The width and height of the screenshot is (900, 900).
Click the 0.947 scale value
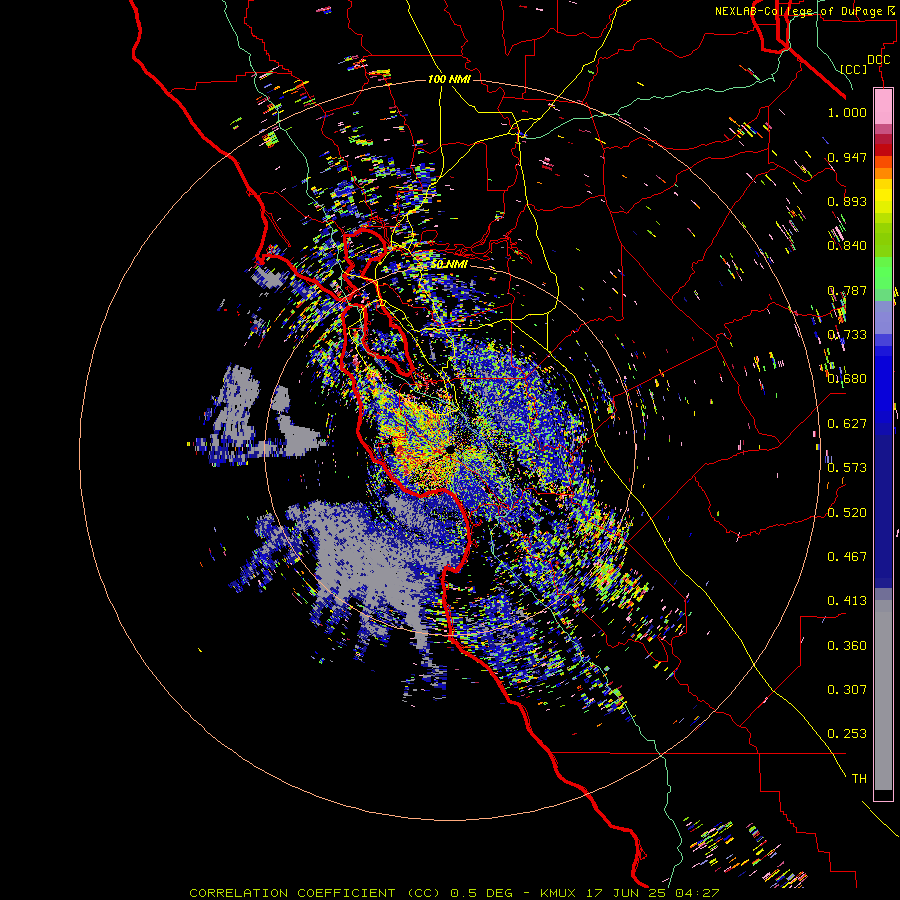point(847,157)
